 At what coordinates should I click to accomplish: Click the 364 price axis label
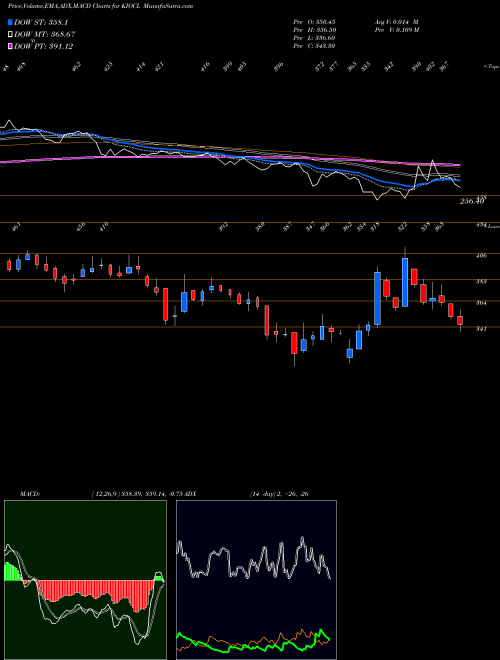[x=481, y=303]
